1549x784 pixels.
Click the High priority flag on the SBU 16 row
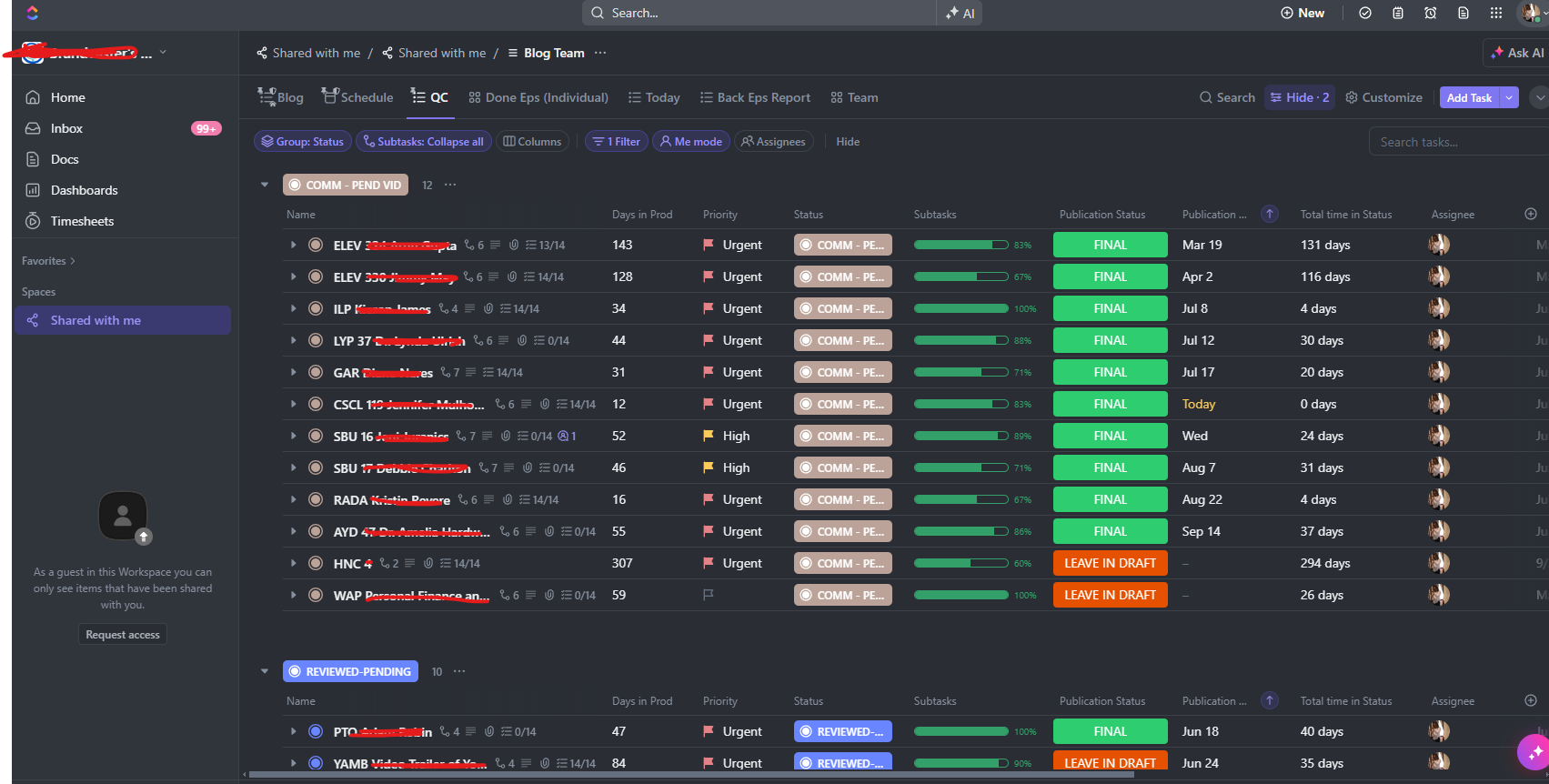709,436
